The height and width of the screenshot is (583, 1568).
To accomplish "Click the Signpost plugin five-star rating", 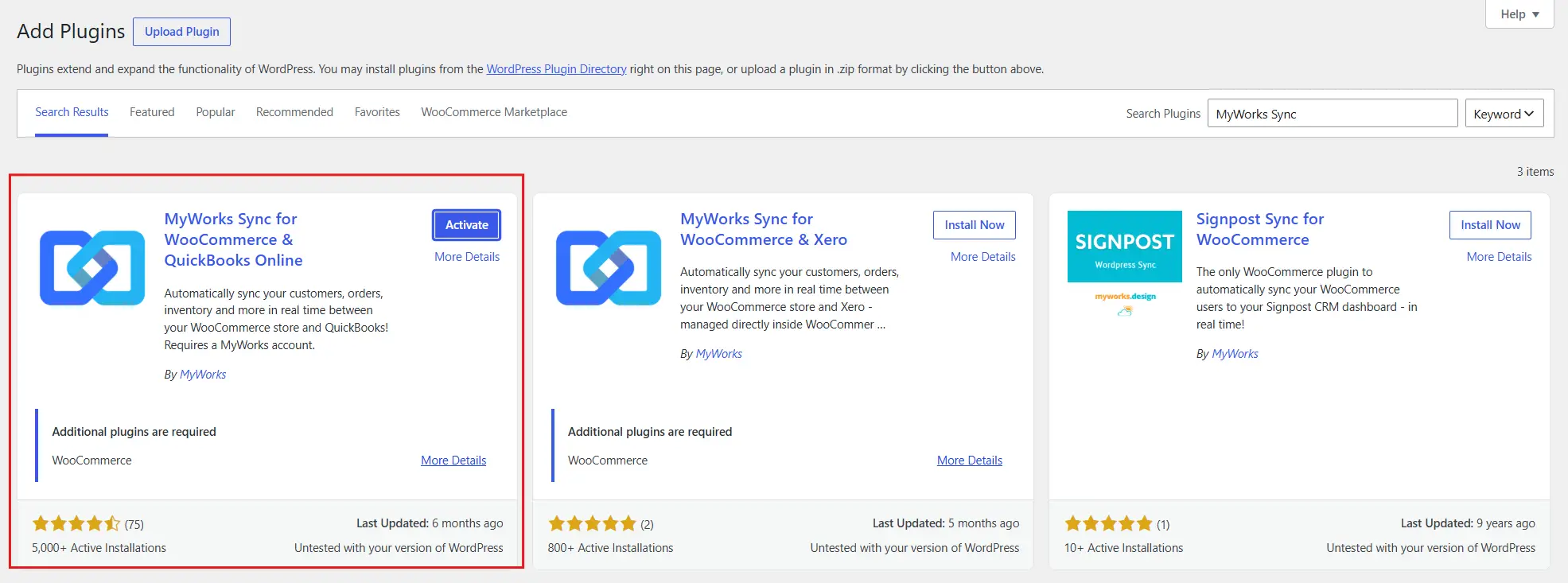I will [1109, 523].
